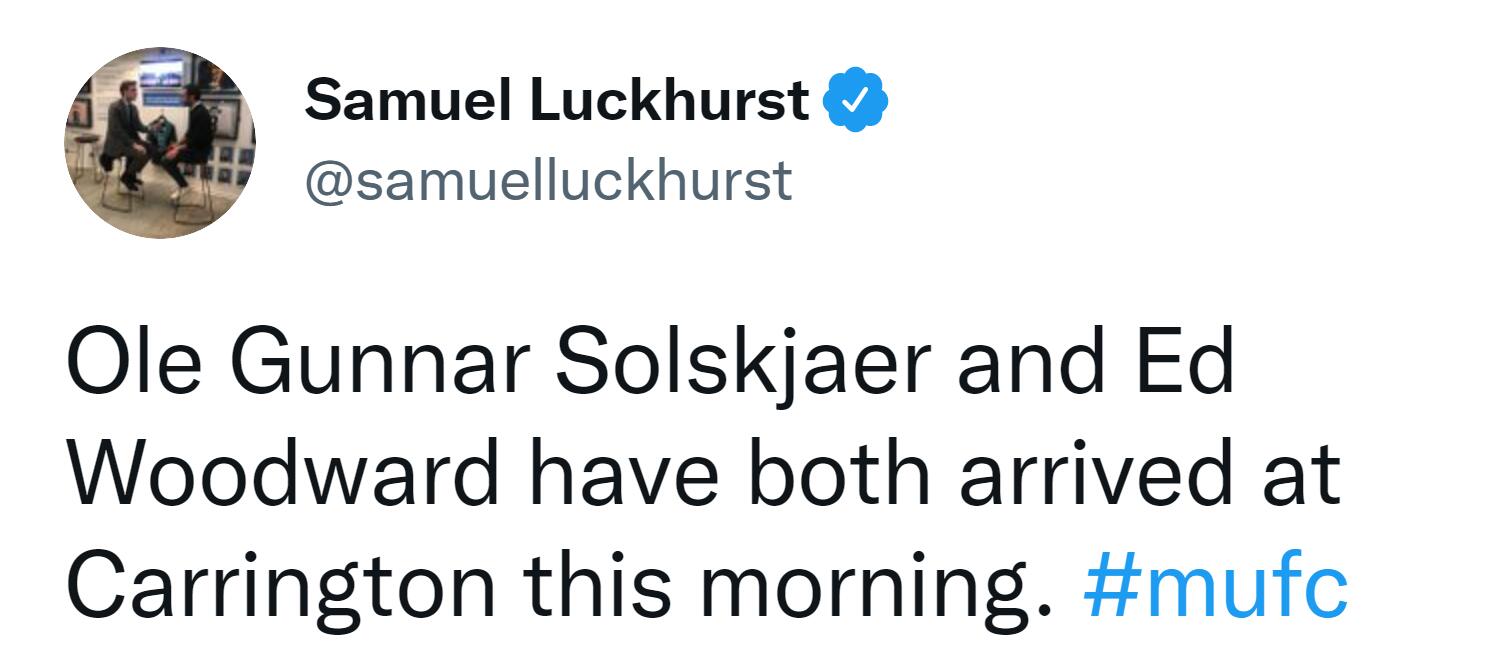Open the @samuelluckhurst handle
1486x660 pixels.
click(548, 181)
